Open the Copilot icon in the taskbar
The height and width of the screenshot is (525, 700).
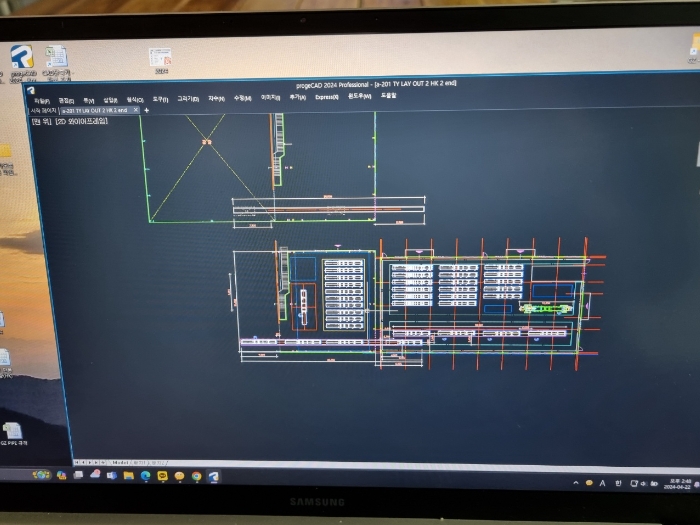tap(62, 475)
